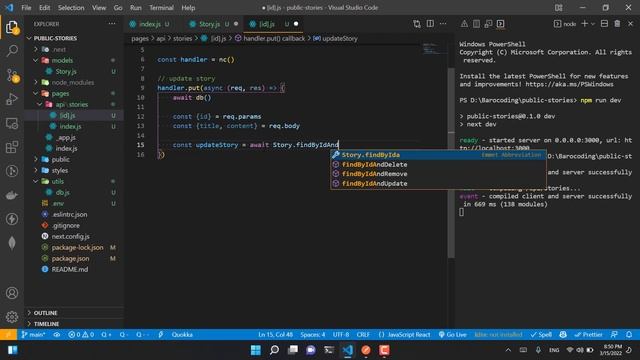Open editor more actions ellipsis

pos(443,24)
